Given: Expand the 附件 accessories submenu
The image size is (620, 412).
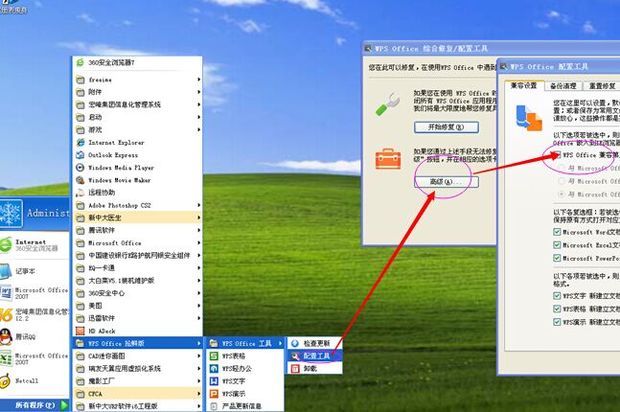Looking at the screenshot, I should 137,92.
